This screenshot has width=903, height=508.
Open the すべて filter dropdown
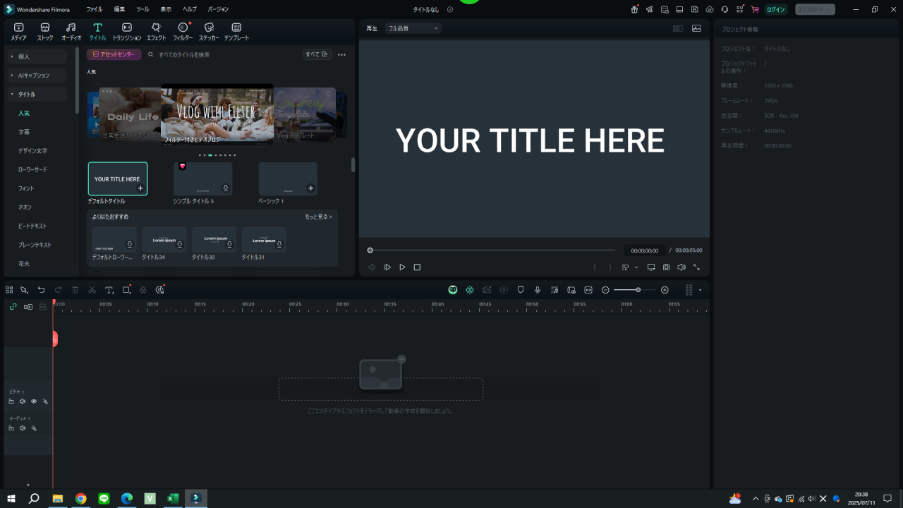click(x=316, y=55)
